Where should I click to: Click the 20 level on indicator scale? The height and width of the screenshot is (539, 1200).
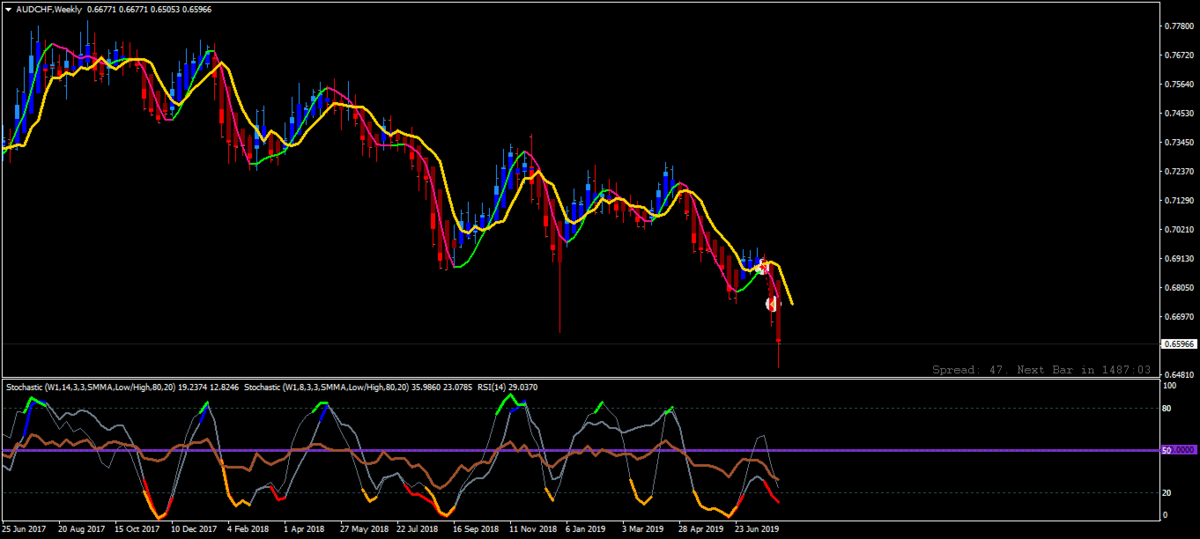1167,494
